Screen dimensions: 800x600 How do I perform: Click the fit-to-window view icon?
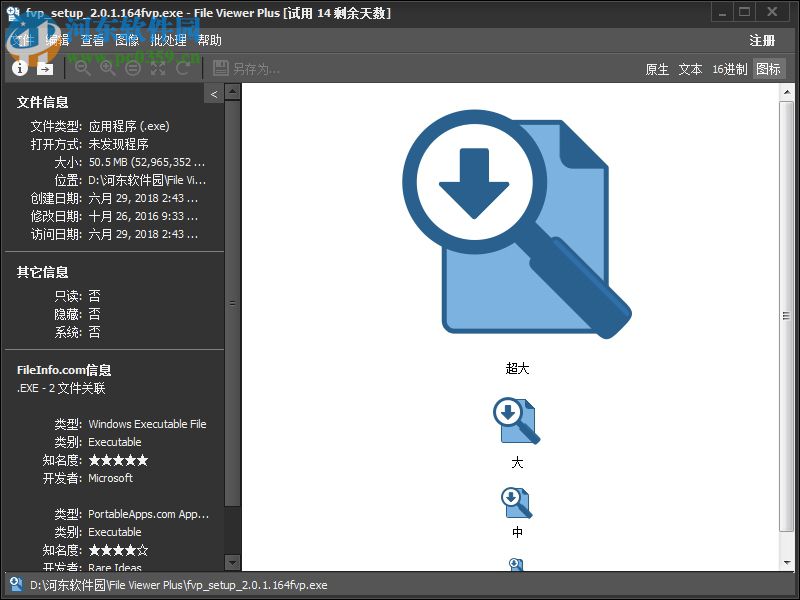coord(157,69)
